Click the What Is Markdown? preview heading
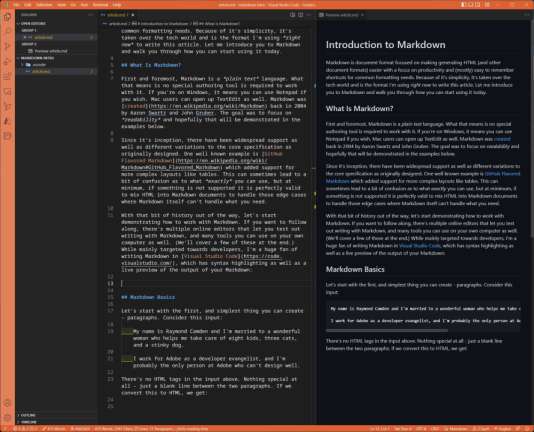Image resolution: width=534 pixels, height=432 pixels. 359,108
